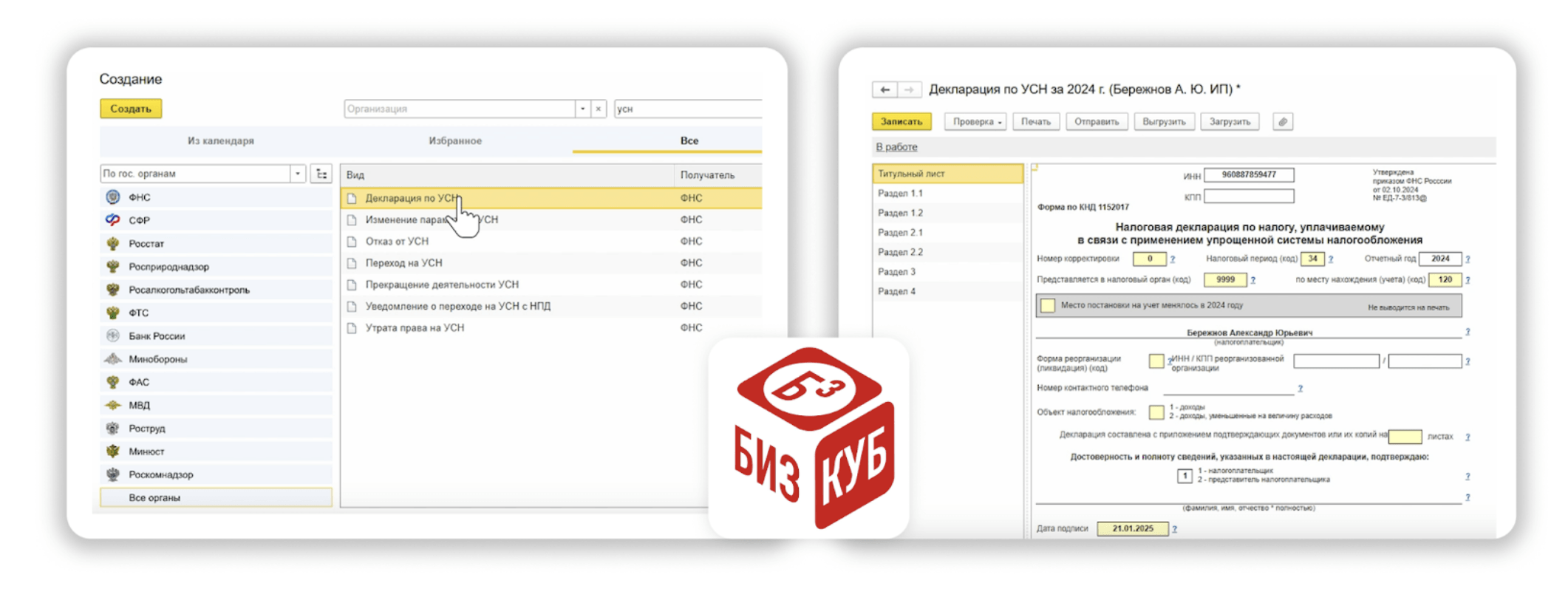Click the document icon beside Утрата права на УСН
The image size is (1568, 600).
352,328
